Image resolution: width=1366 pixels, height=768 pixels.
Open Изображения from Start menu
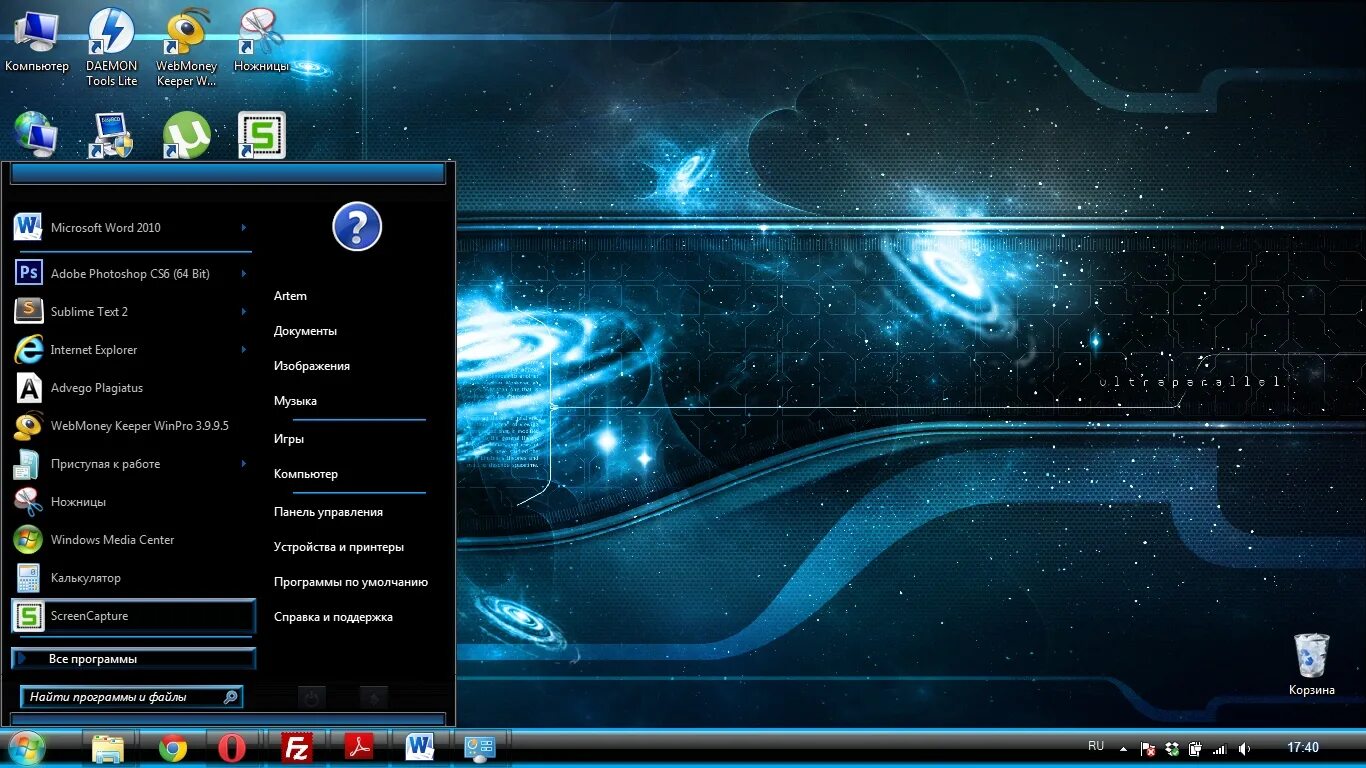coord(312,366)
